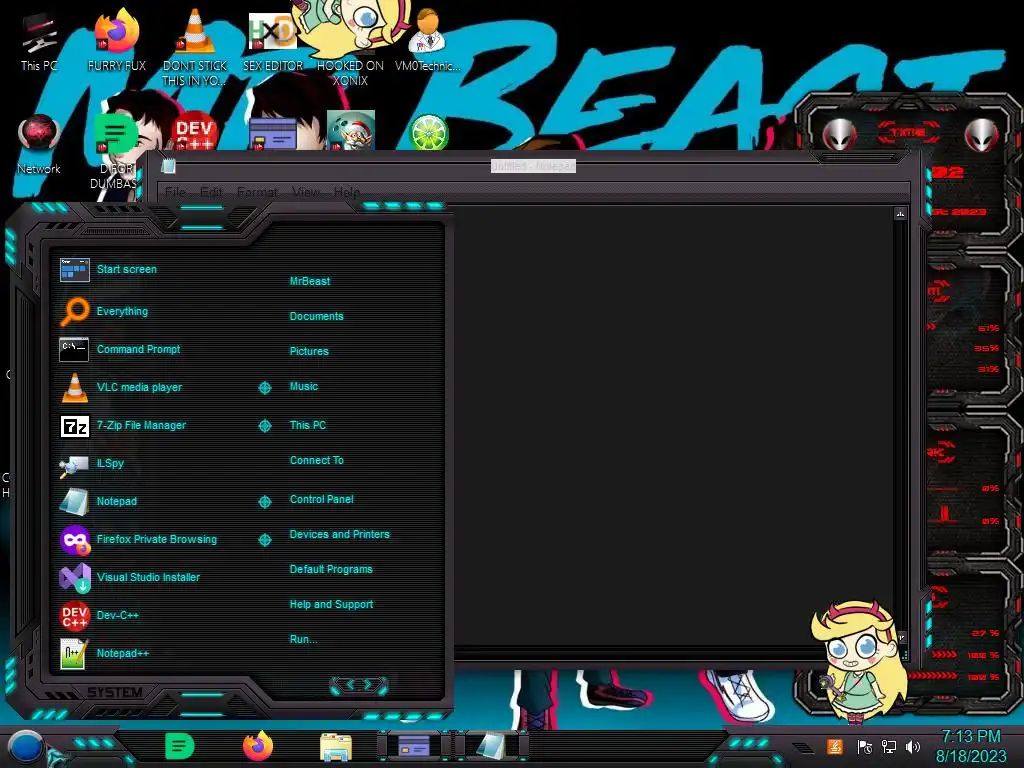The image size is (1024, 768).
Task: Open Documents from start menu
Action: (x=316, y=316)
